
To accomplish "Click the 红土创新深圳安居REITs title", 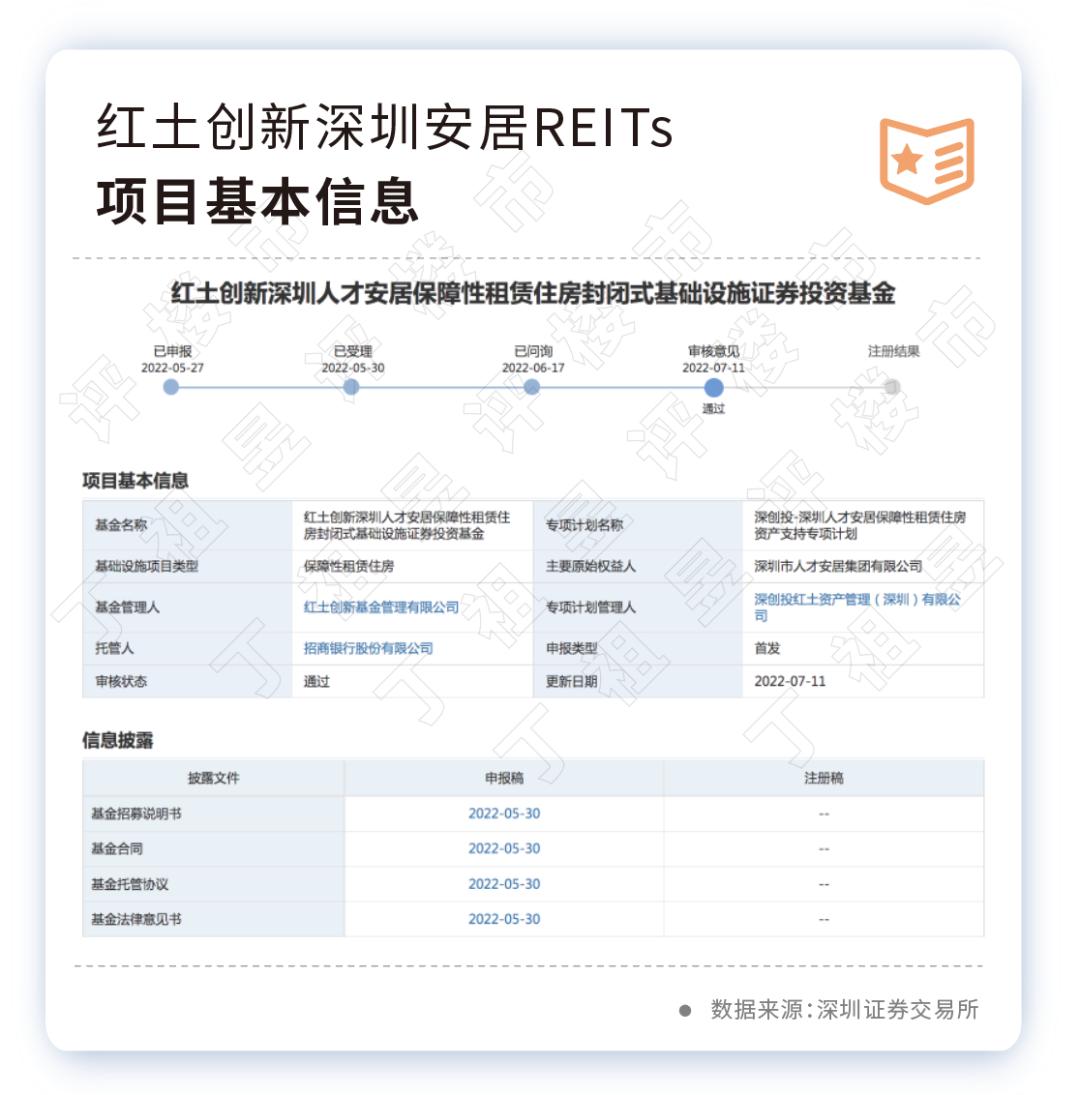I will [x=385, y=127].
